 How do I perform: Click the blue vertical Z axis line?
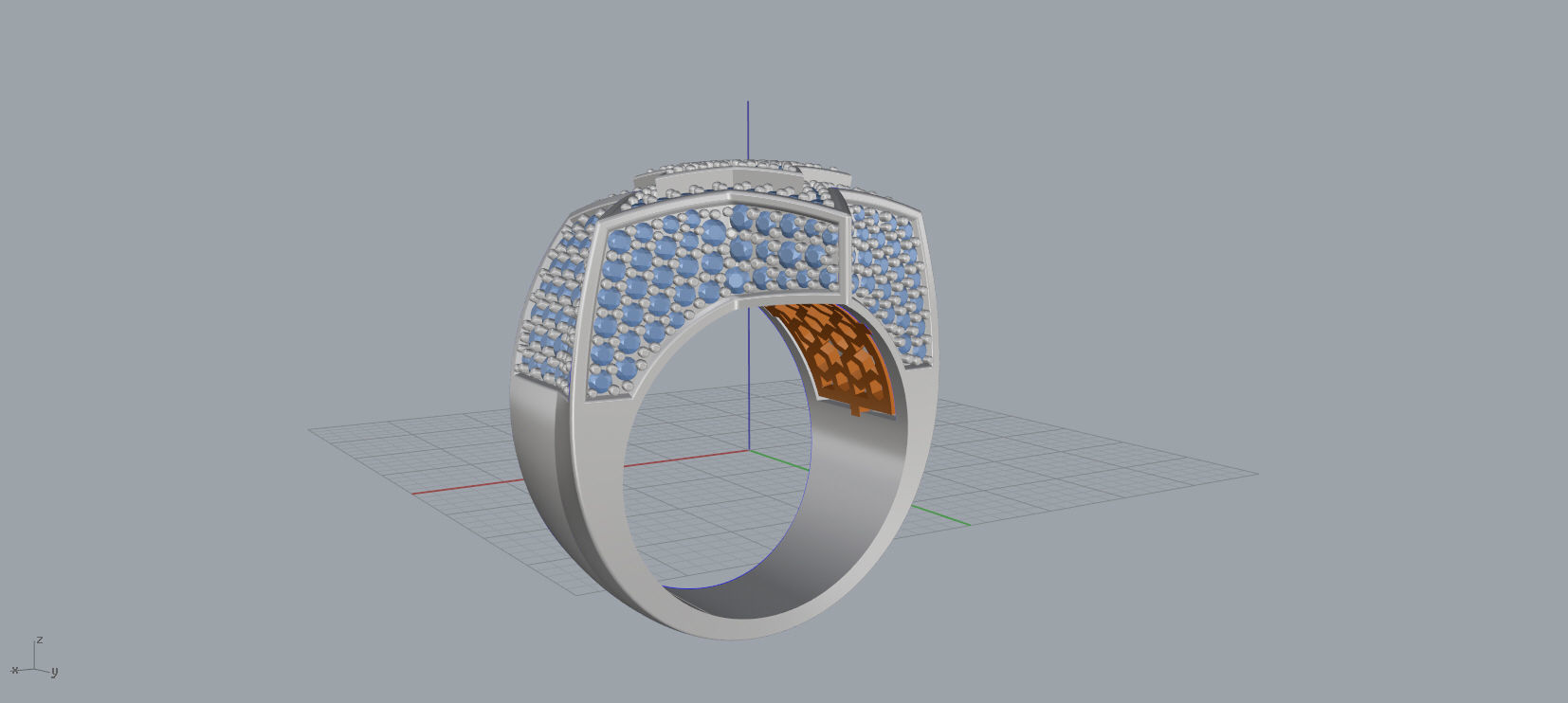click(x=748, y=129)
